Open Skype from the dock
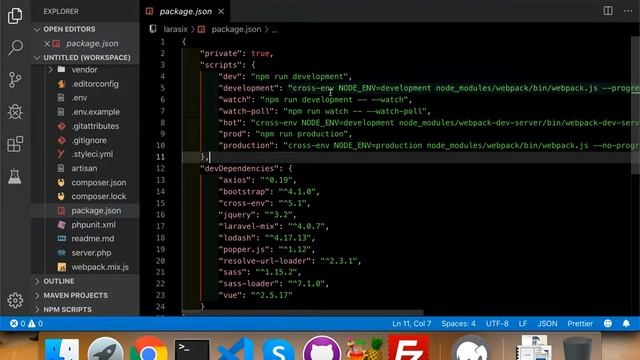Image resolution: width=640 pixels, height=360 pixels. (x=278, y=349)
